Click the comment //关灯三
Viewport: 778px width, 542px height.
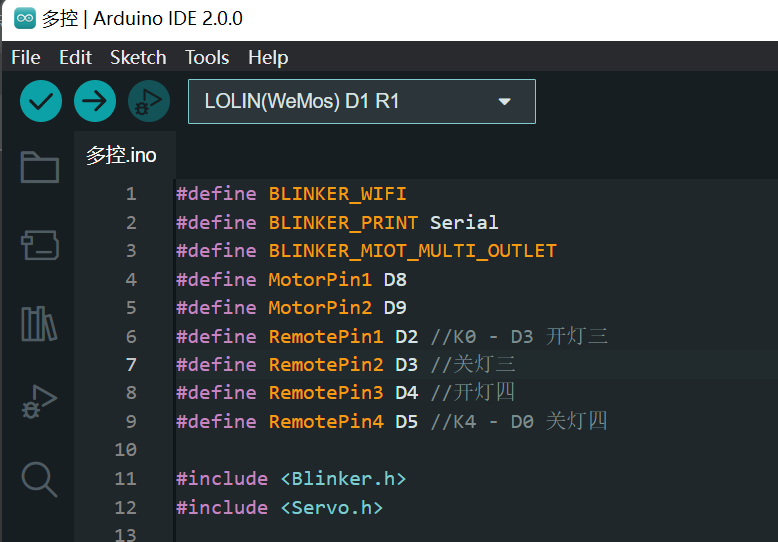(473, 365)
